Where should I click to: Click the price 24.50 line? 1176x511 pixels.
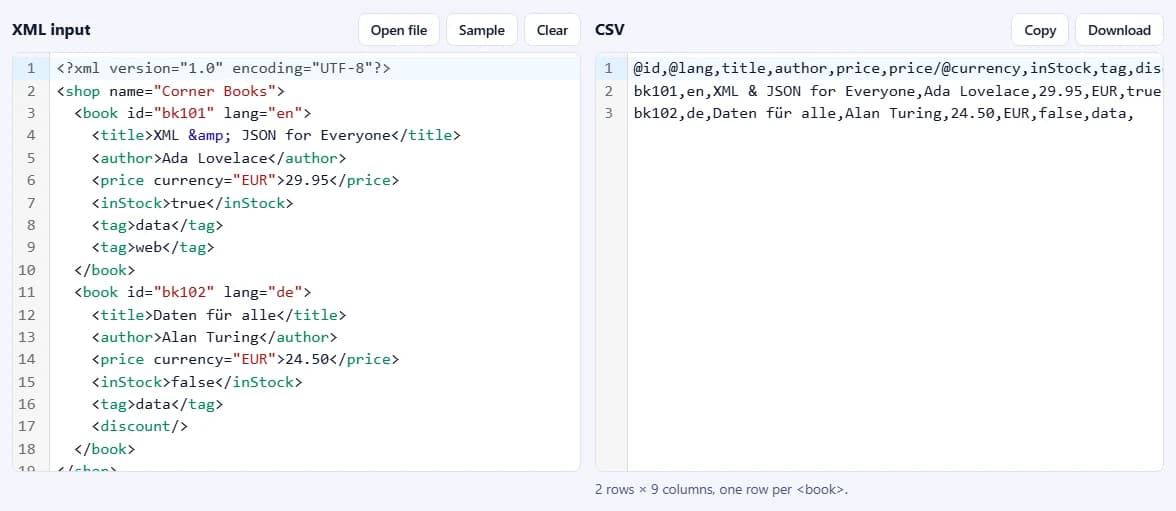(315, 359)
